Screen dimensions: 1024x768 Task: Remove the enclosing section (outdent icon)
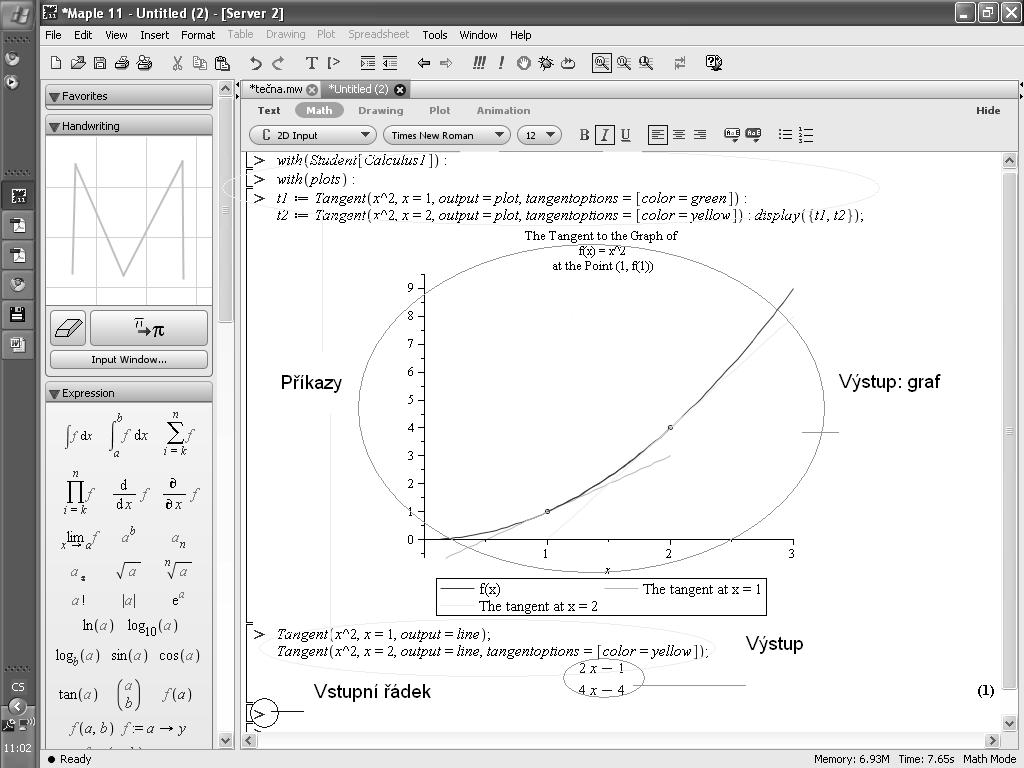pos(390,63)
